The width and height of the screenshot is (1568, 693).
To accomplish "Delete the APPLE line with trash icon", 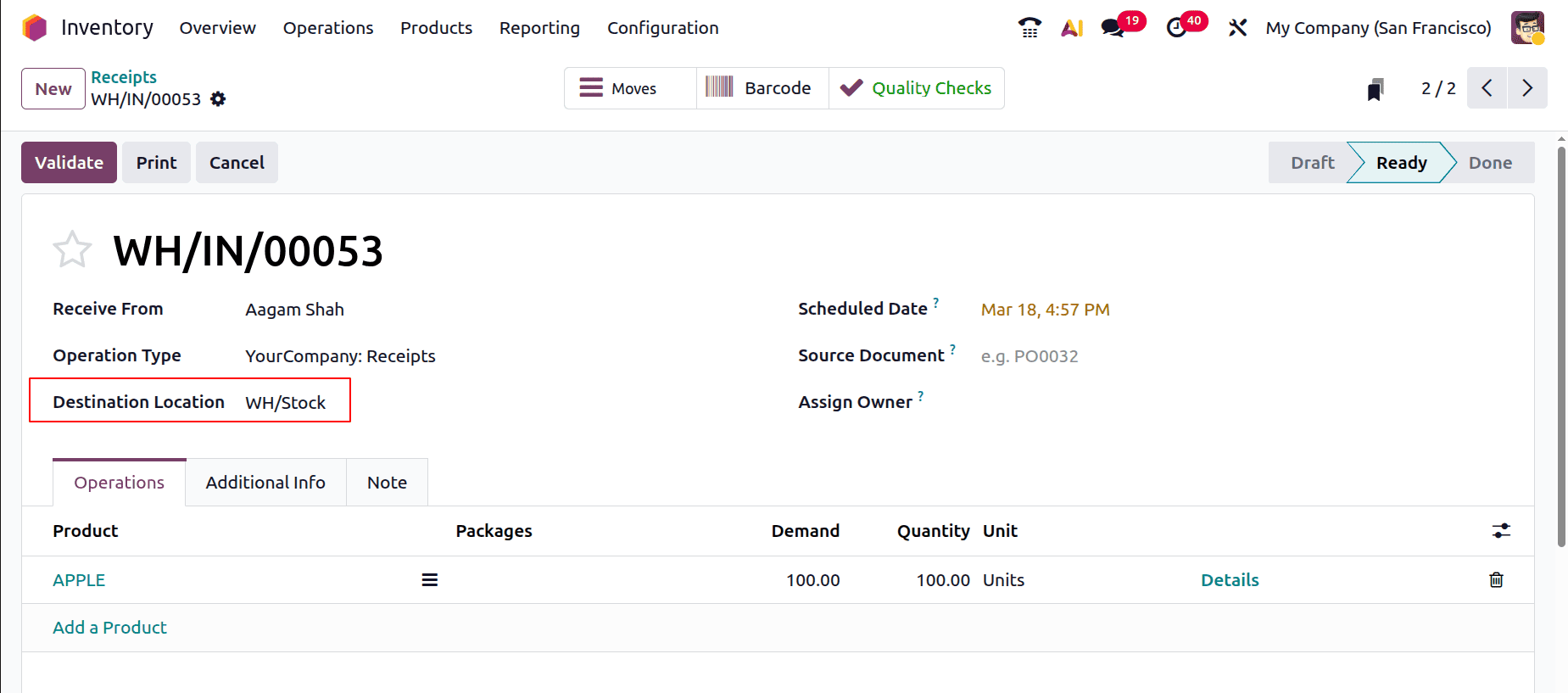I will [1496, 580].
